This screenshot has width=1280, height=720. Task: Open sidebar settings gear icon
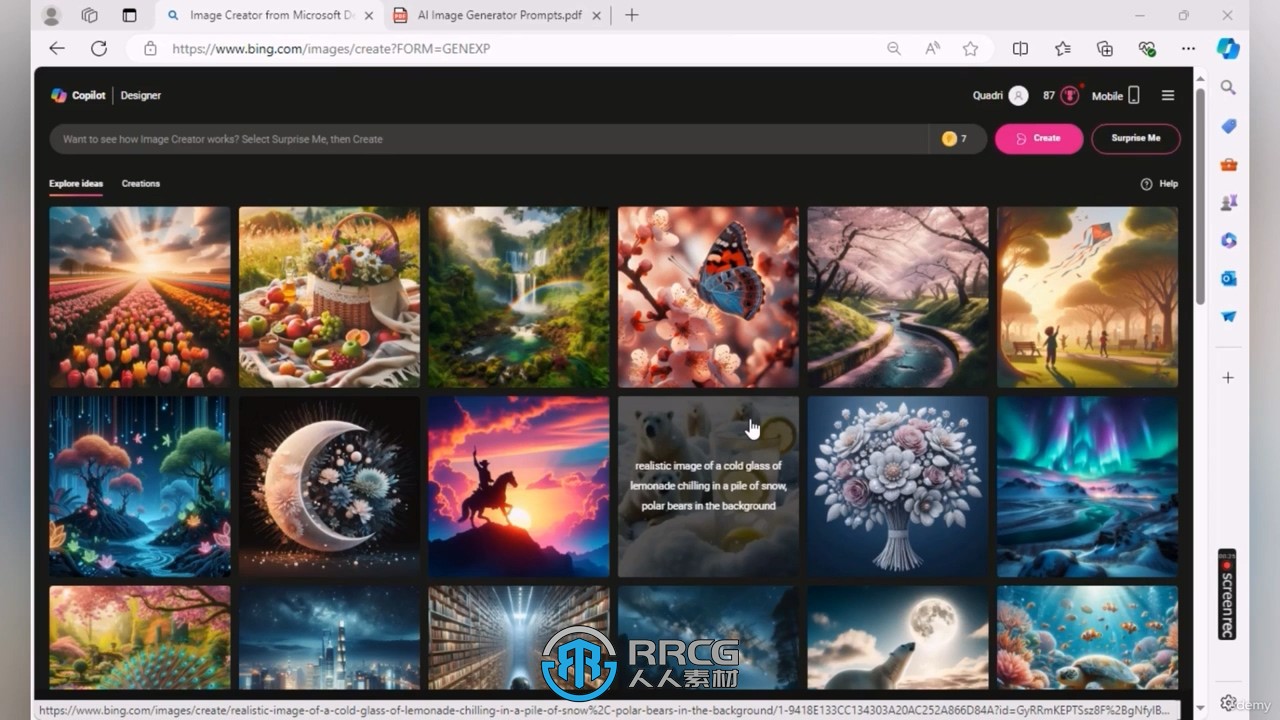pos(1228,703)
